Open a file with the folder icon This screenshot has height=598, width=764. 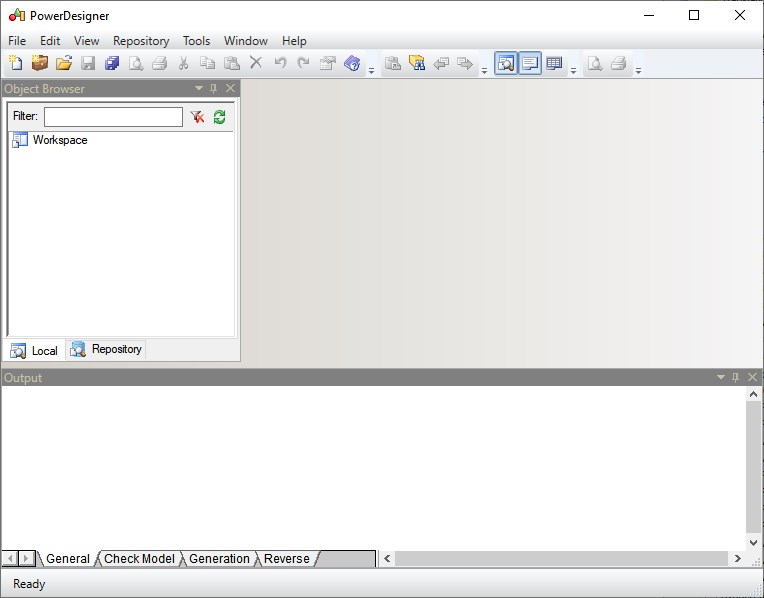pos(64,63)
